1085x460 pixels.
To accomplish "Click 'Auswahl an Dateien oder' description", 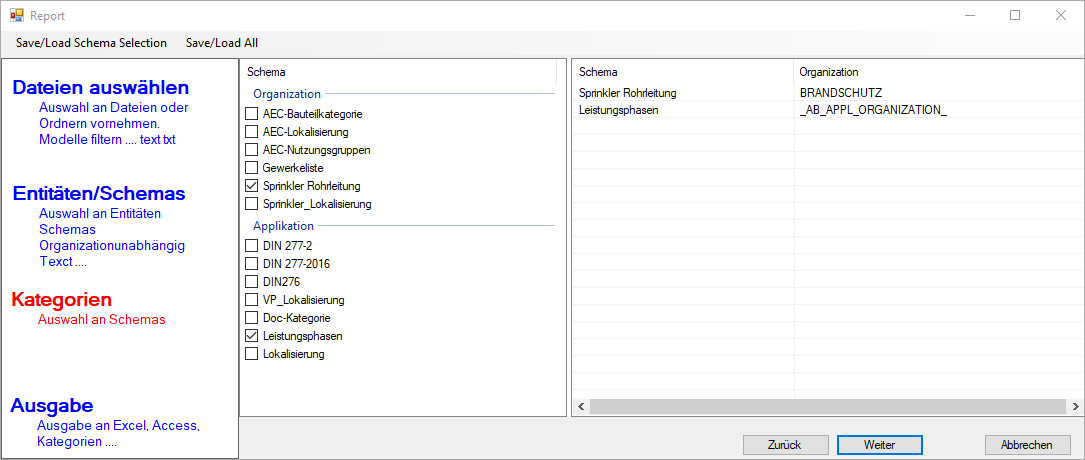I will click(114, 108).
